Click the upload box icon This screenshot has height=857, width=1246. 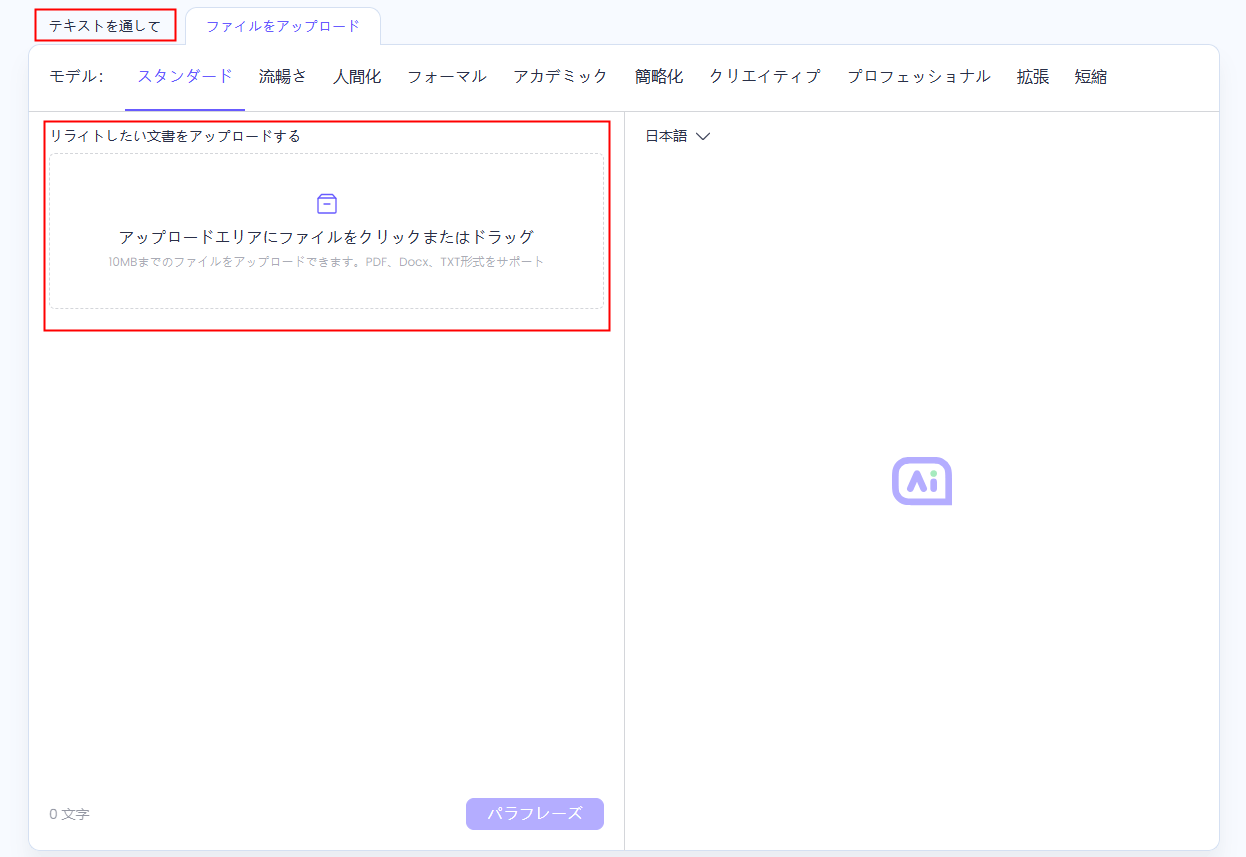pyautogui.click(x=327, y=204)
